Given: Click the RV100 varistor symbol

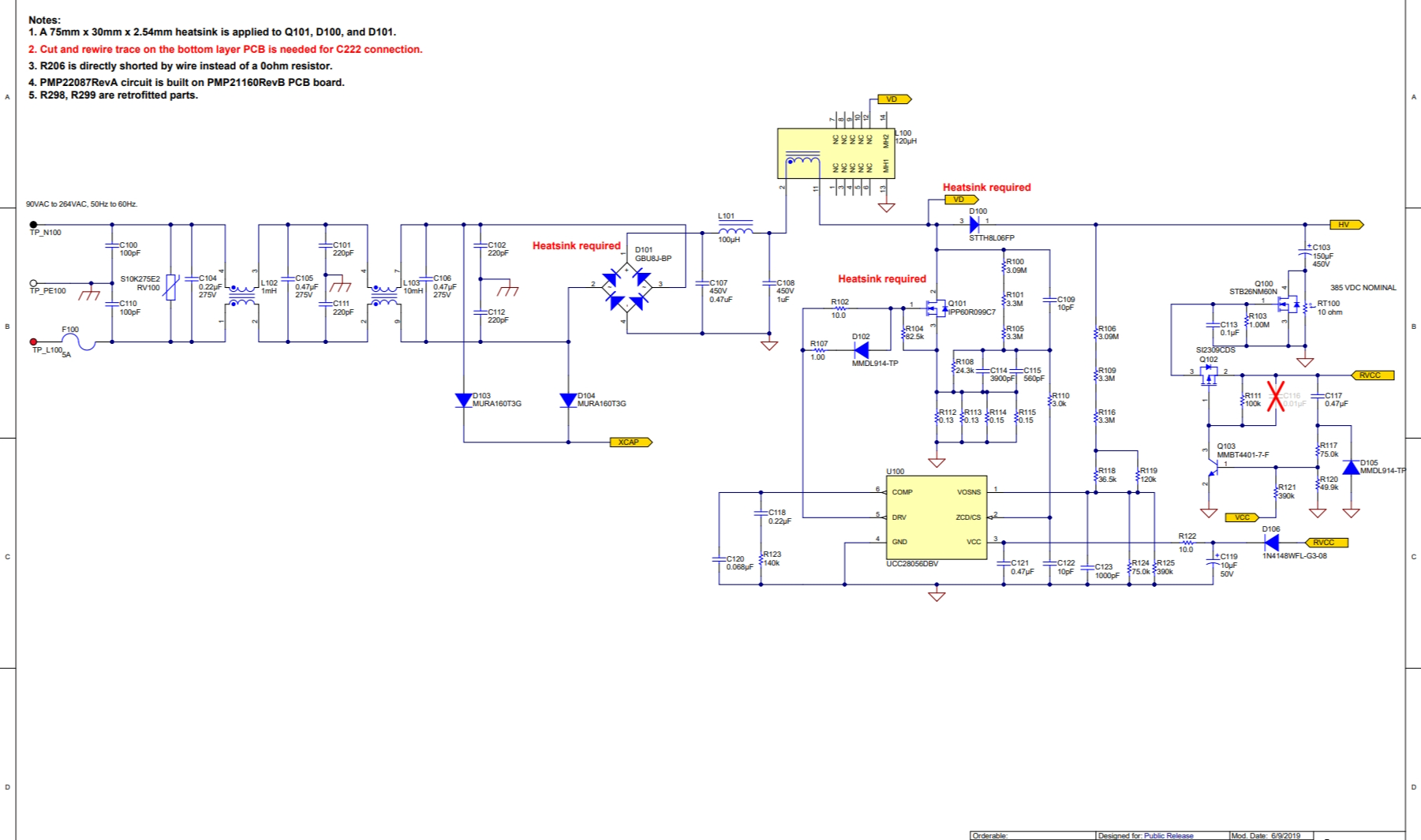Looking at the screenshot, I should (171, 287).
